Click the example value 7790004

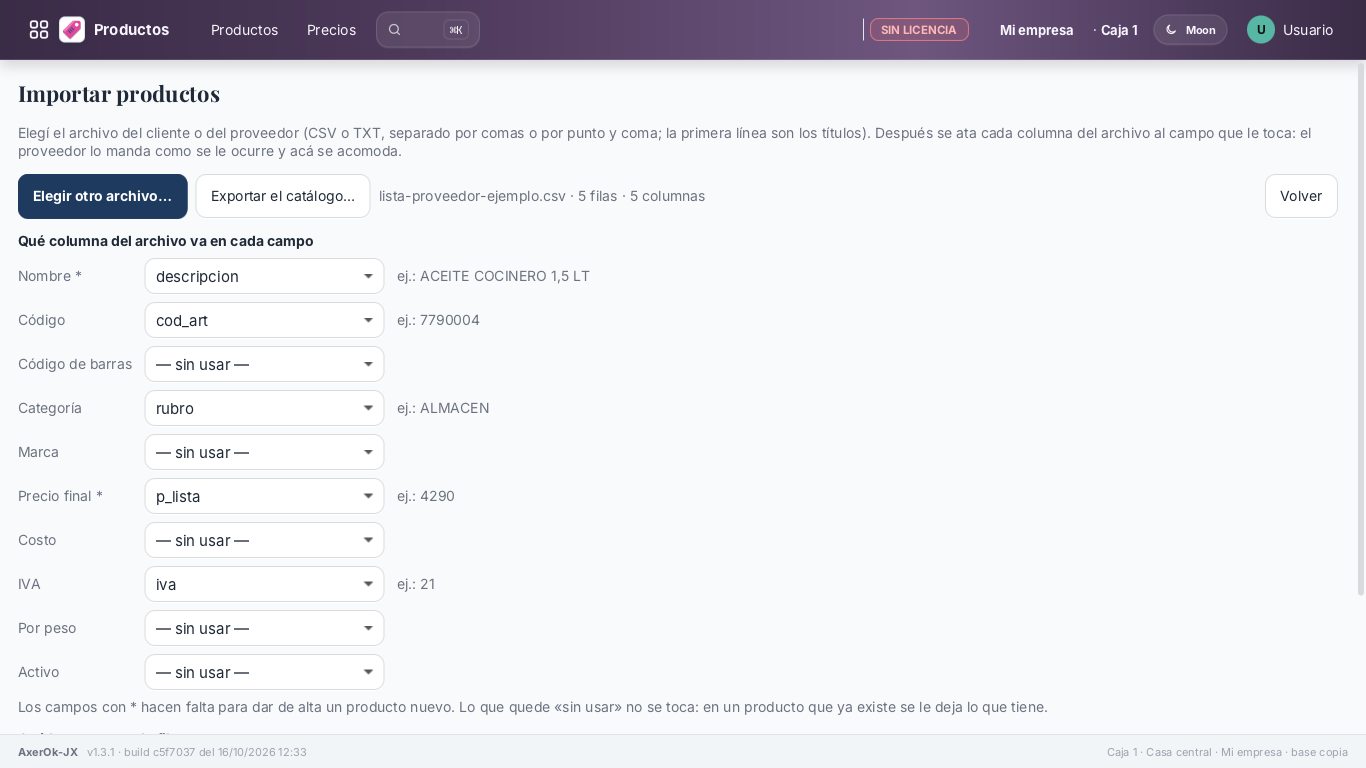[450, 320]
